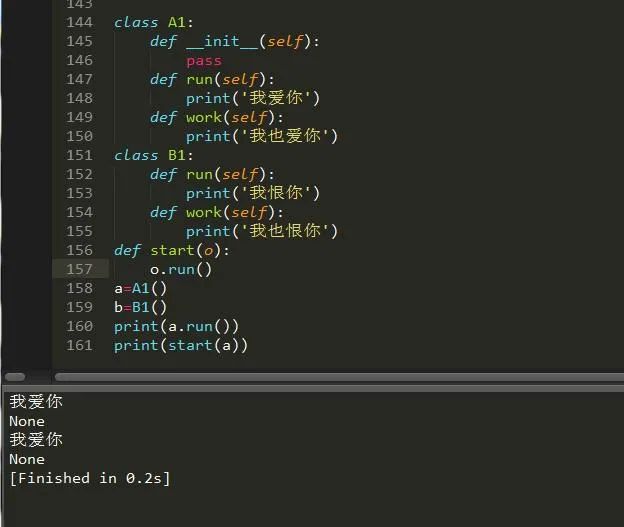Click the 'class A1:' declaration
The width and height of the screenshot is (624, 527).
click(154, 22)
